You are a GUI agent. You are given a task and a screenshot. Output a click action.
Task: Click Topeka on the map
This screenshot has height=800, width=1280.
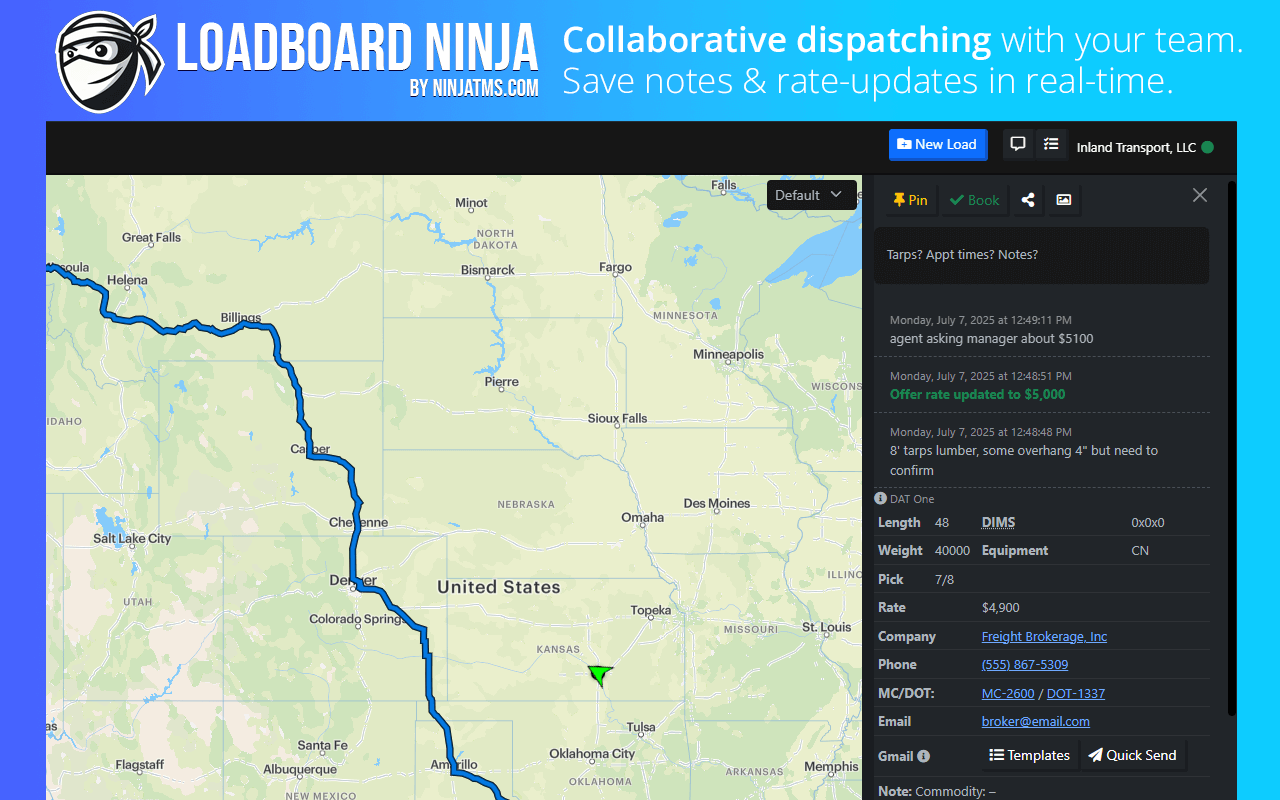pyautogui.click(x=650, y=611)
